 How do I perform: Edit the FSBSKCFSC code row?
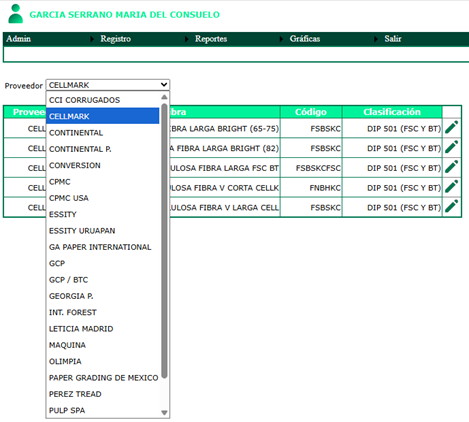(452, 167)
